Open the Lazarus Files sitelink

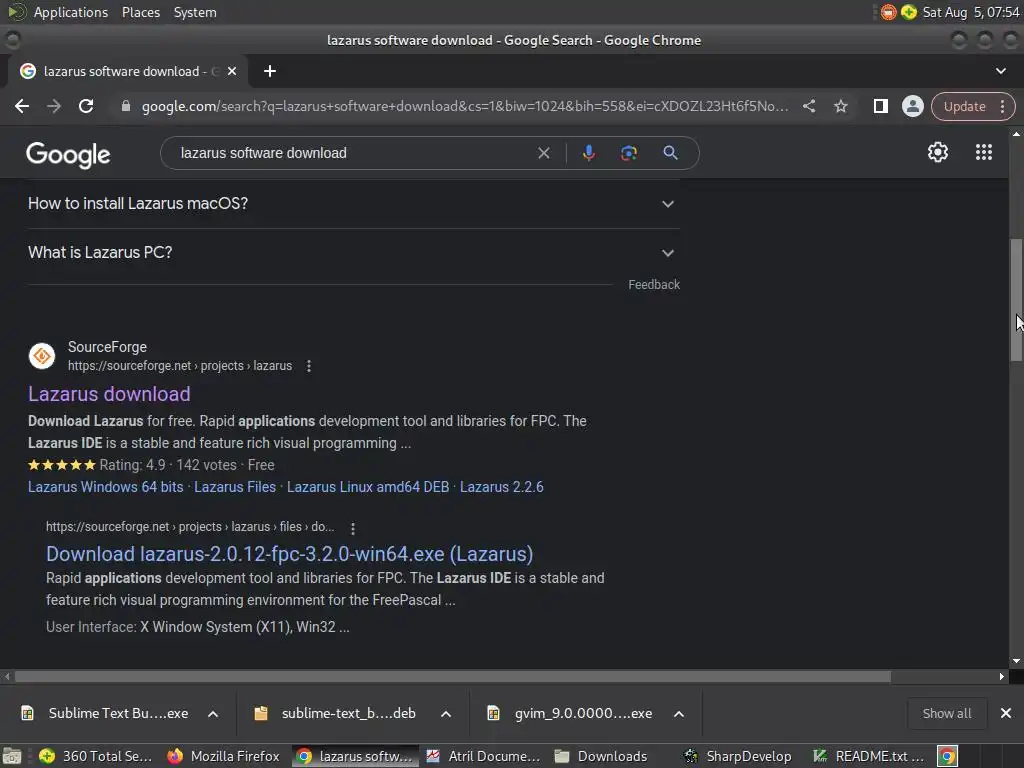(x=235, y=487)
